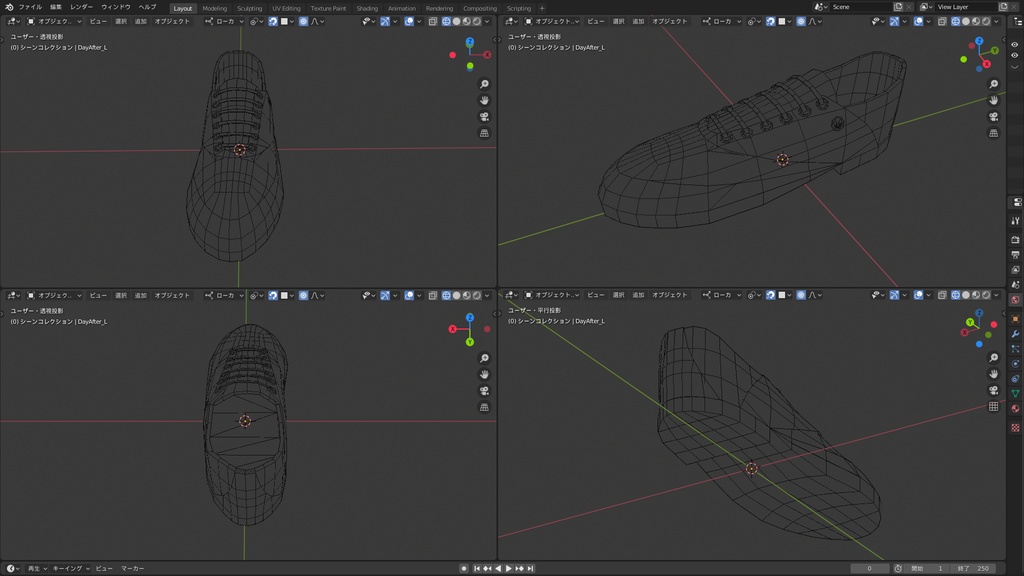
Task: Toggle X-ray mode in top-right viewport header
Action: 944,21
